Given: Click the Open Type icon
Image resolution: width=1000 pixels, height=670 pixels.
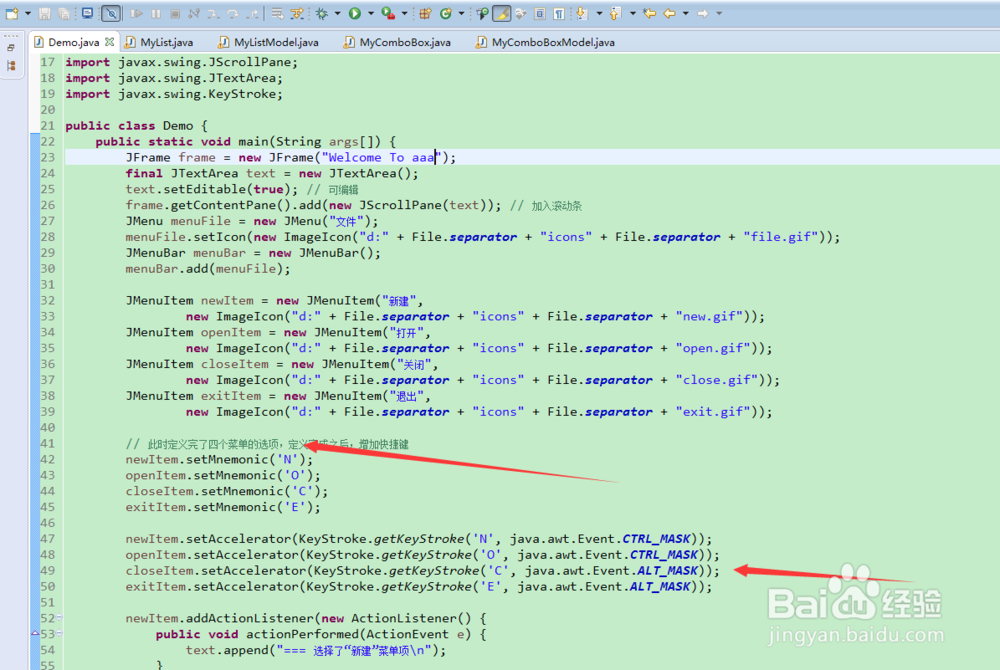Looking at the screenshot, I should pyautogui.click(x=483, y=13).
